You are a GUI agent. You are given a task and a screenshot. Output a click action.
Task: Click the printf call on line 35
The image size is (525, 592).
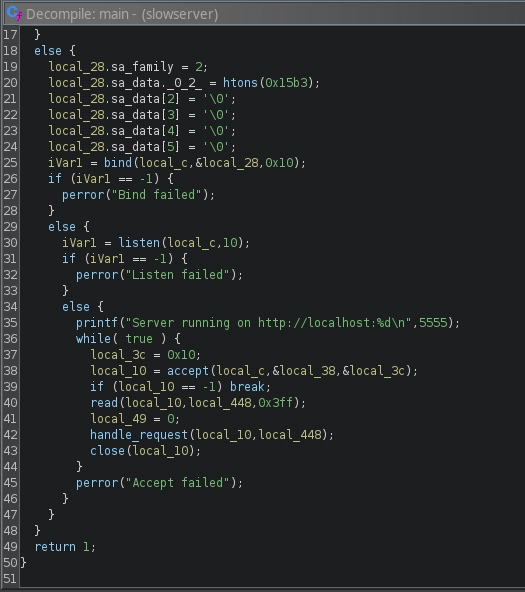97,323
